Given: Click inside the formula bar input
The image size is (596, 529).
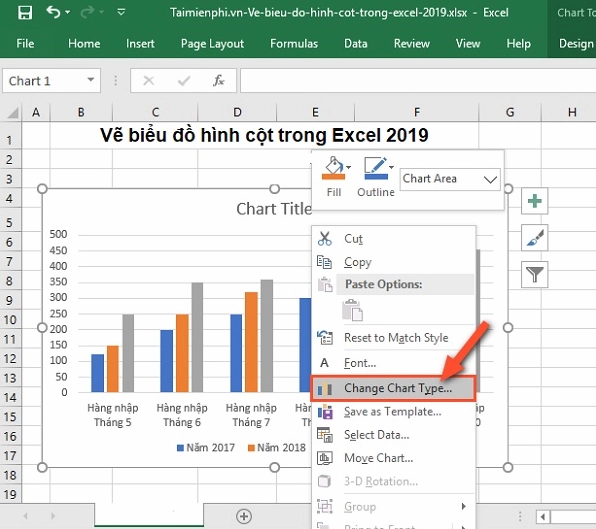Looking at the screenshot, I should [418, 81].
